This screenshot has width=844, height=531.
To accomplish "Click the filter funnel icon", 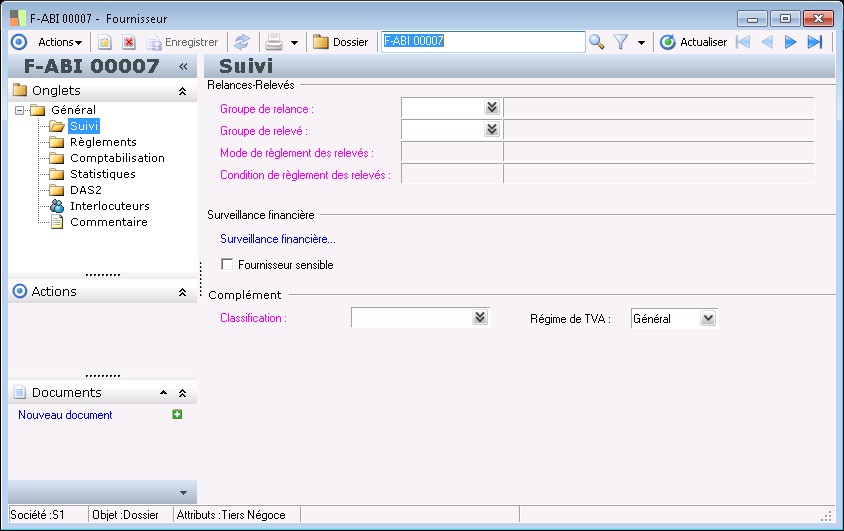I will point(621,42).
